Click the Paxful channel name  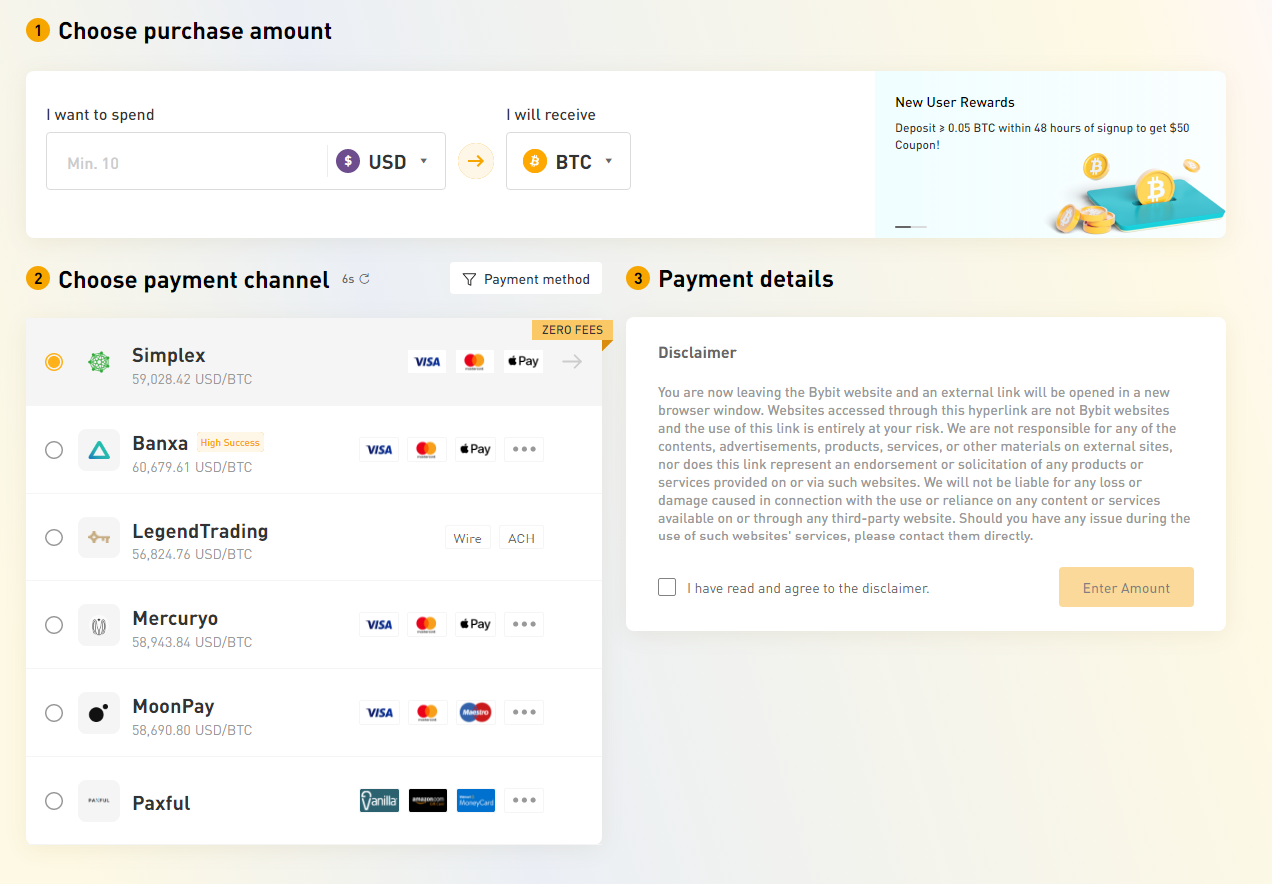[x=161, y=803]
